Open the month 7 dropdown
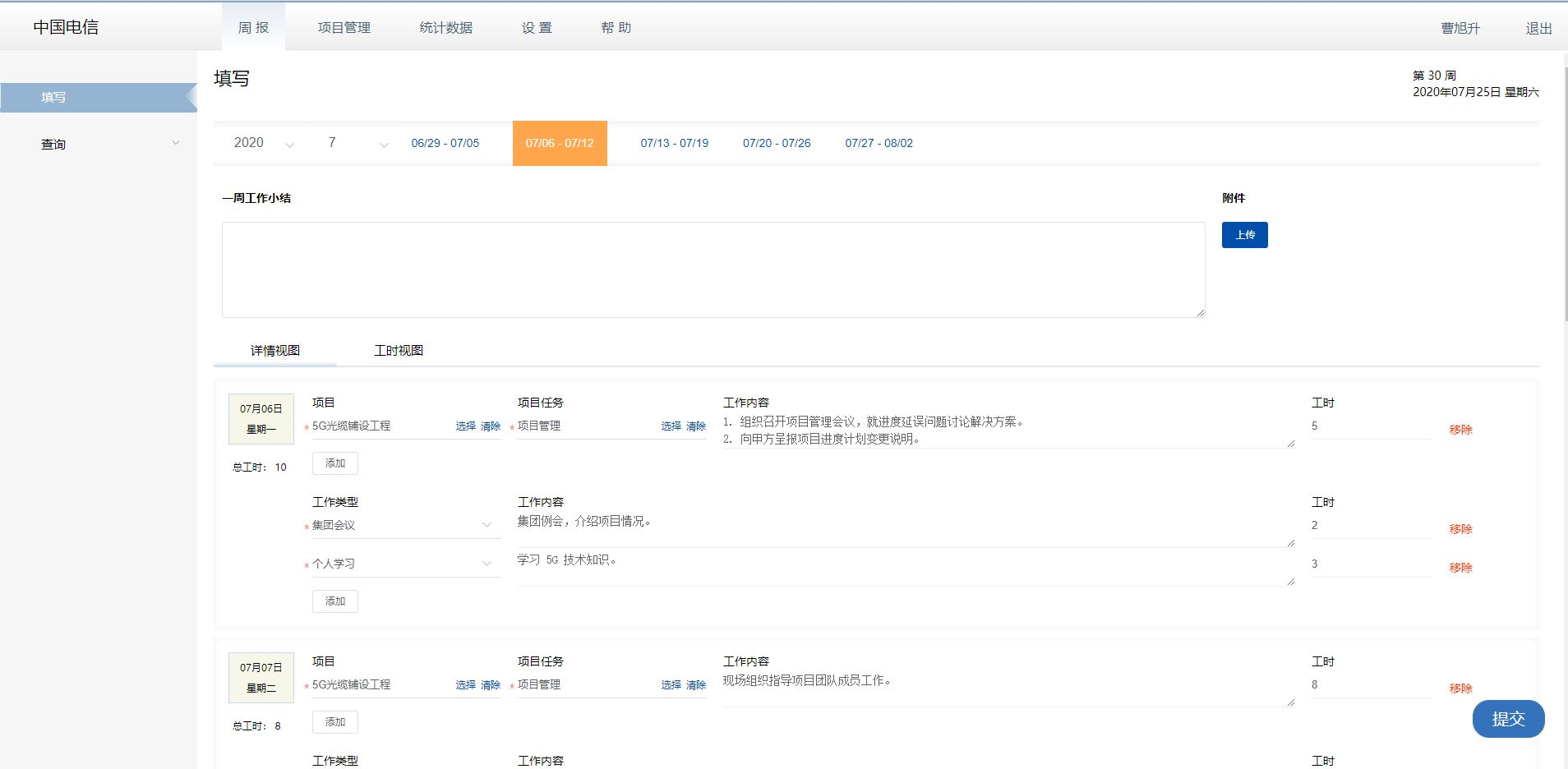Image resolution: width=1568 pixels, height=769 pixels. coord(357,143)
